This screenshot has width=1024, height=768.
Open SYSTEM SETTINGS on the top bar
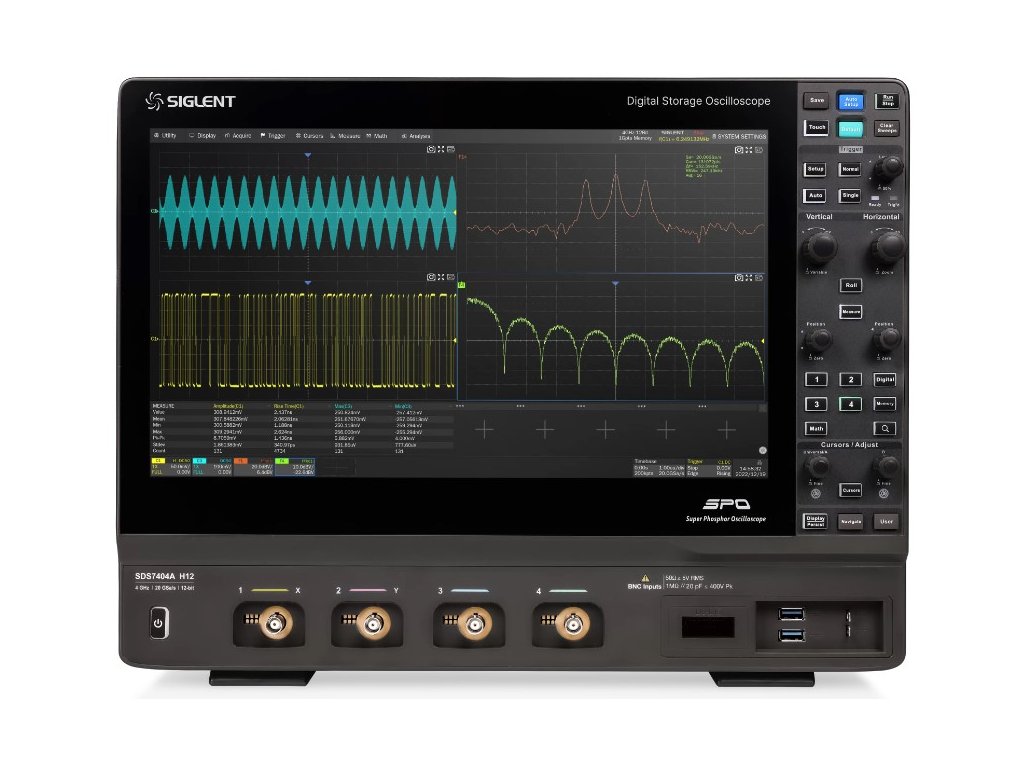coord(739,136)
